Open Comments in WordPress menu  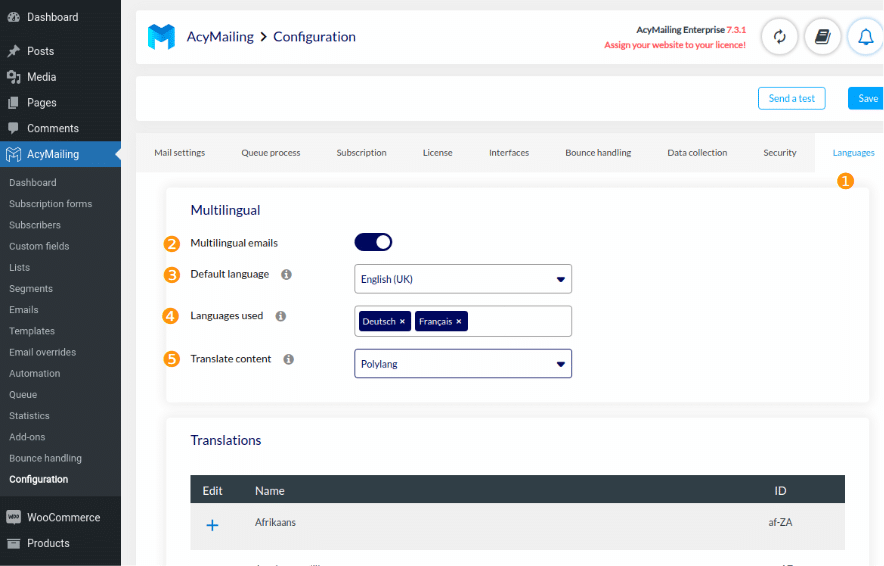(x=53, y=128)
